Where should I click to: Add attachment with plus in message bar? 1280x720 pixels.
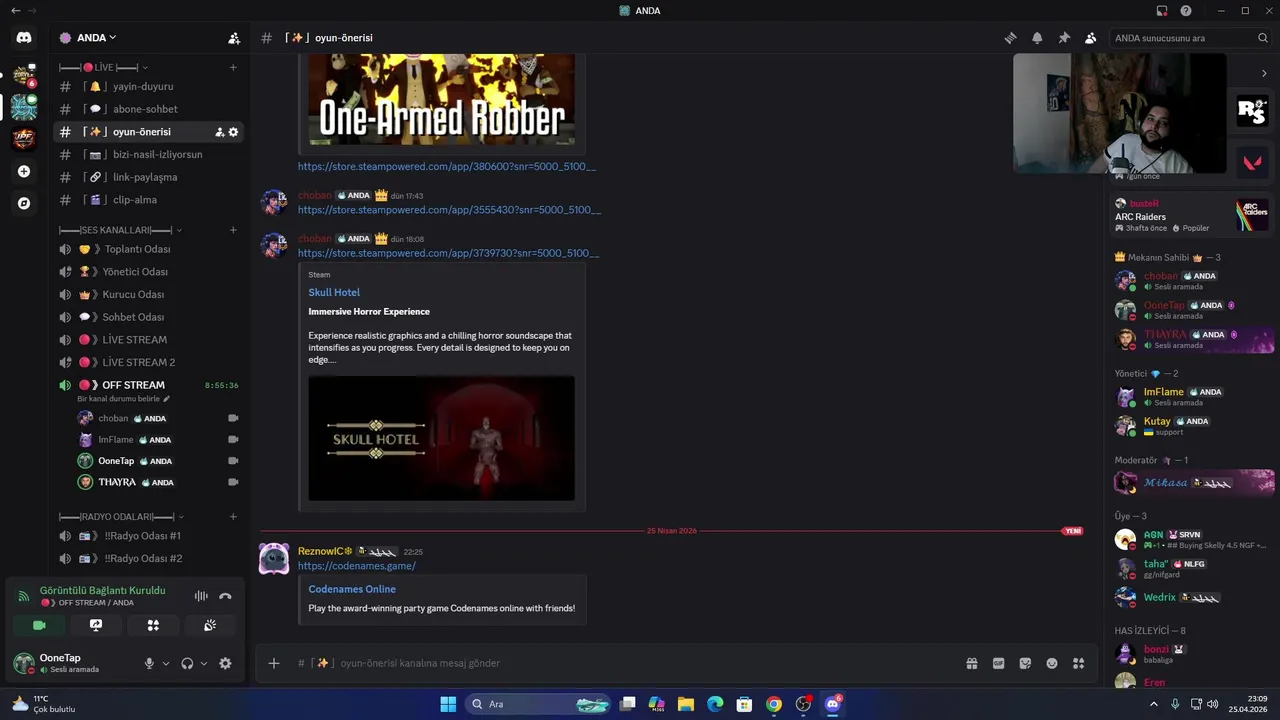point(274,663)
